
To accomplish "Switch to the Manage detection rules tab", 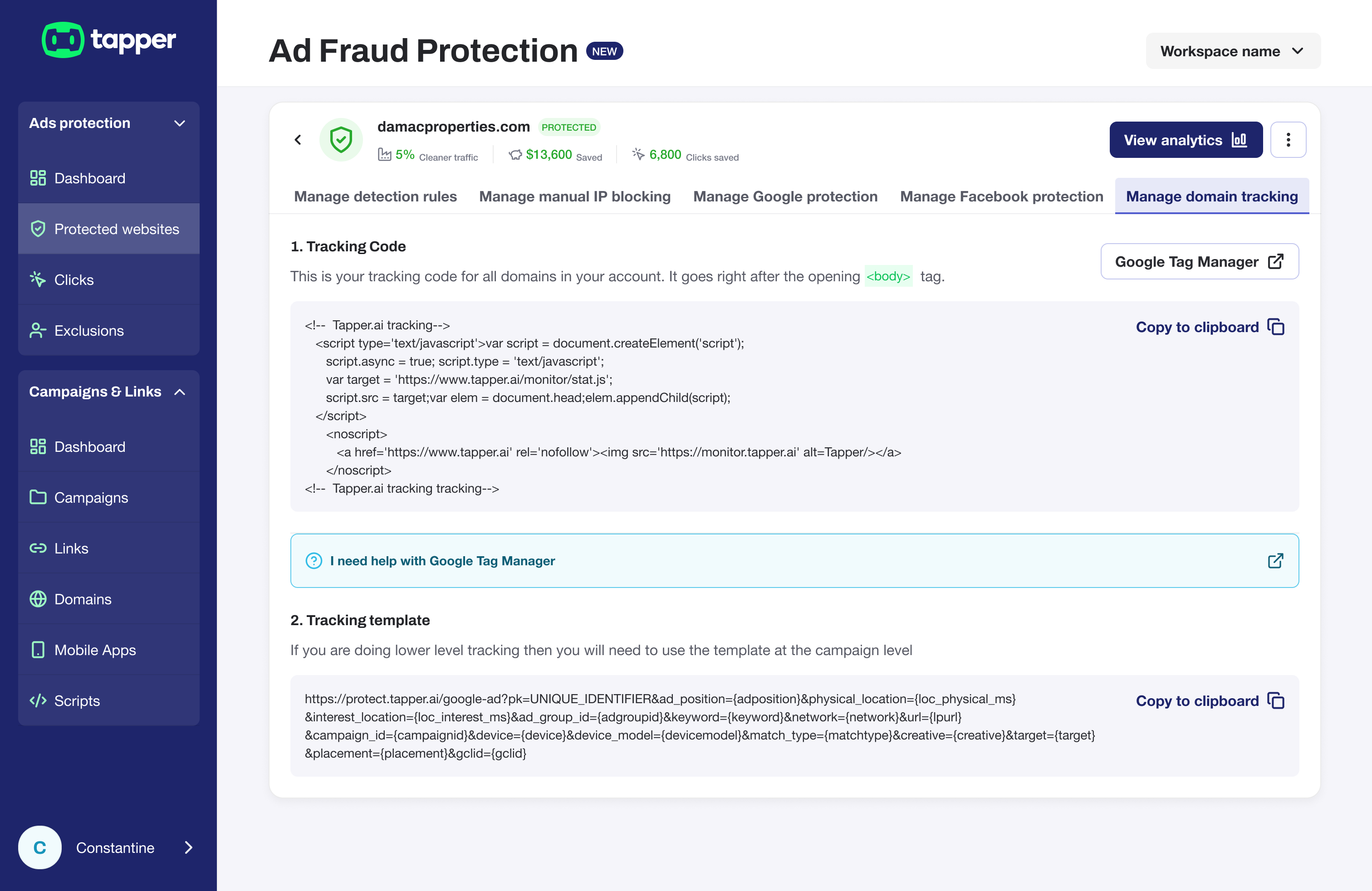I will pos(375,196).
